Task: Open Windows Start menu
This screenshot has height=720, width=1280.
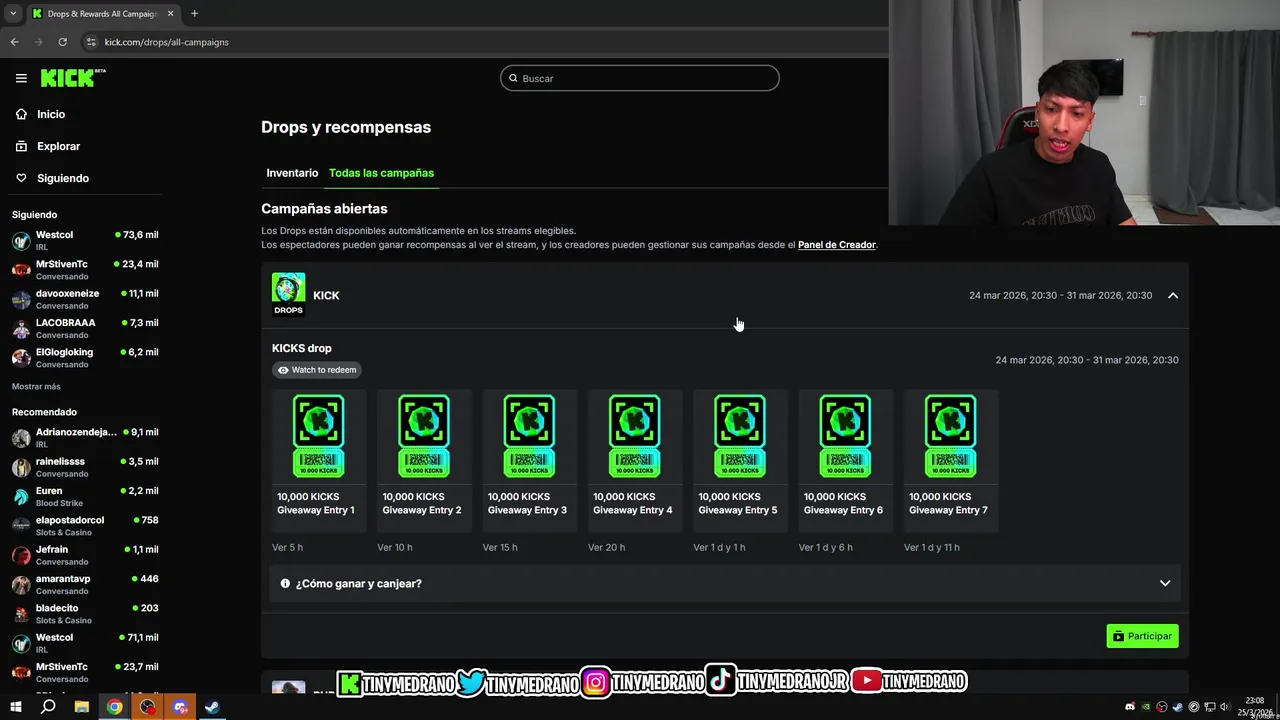Action: click(15, 707)
